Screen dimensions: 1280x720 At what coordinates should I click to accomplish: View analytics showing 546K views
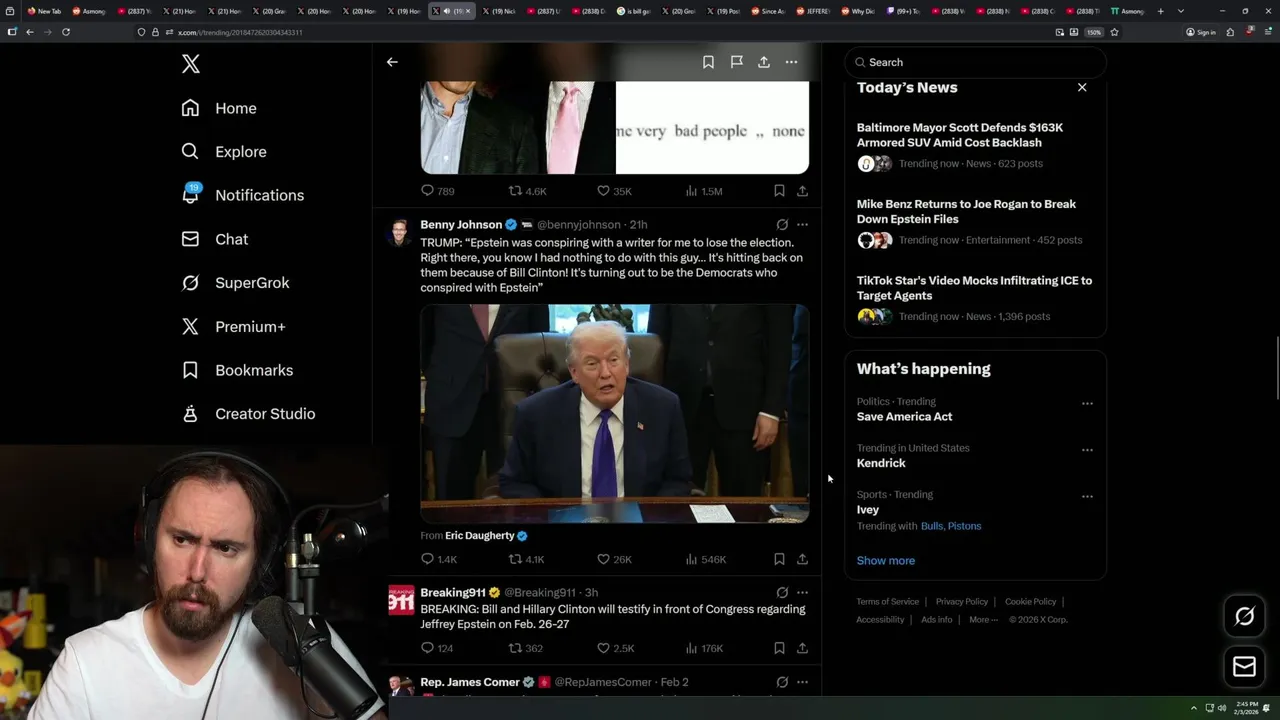click(705, 560)
